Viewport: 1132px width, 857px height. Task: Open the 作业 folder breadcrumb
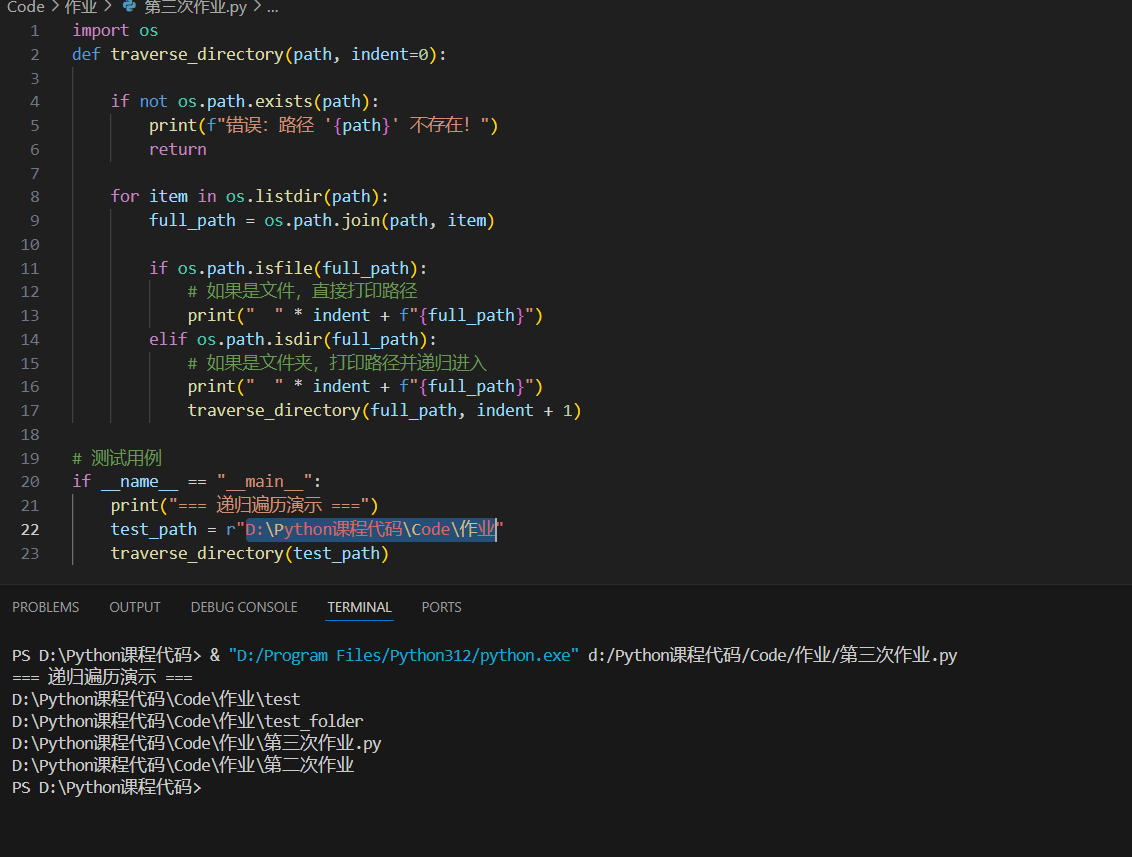pos(81,7)
